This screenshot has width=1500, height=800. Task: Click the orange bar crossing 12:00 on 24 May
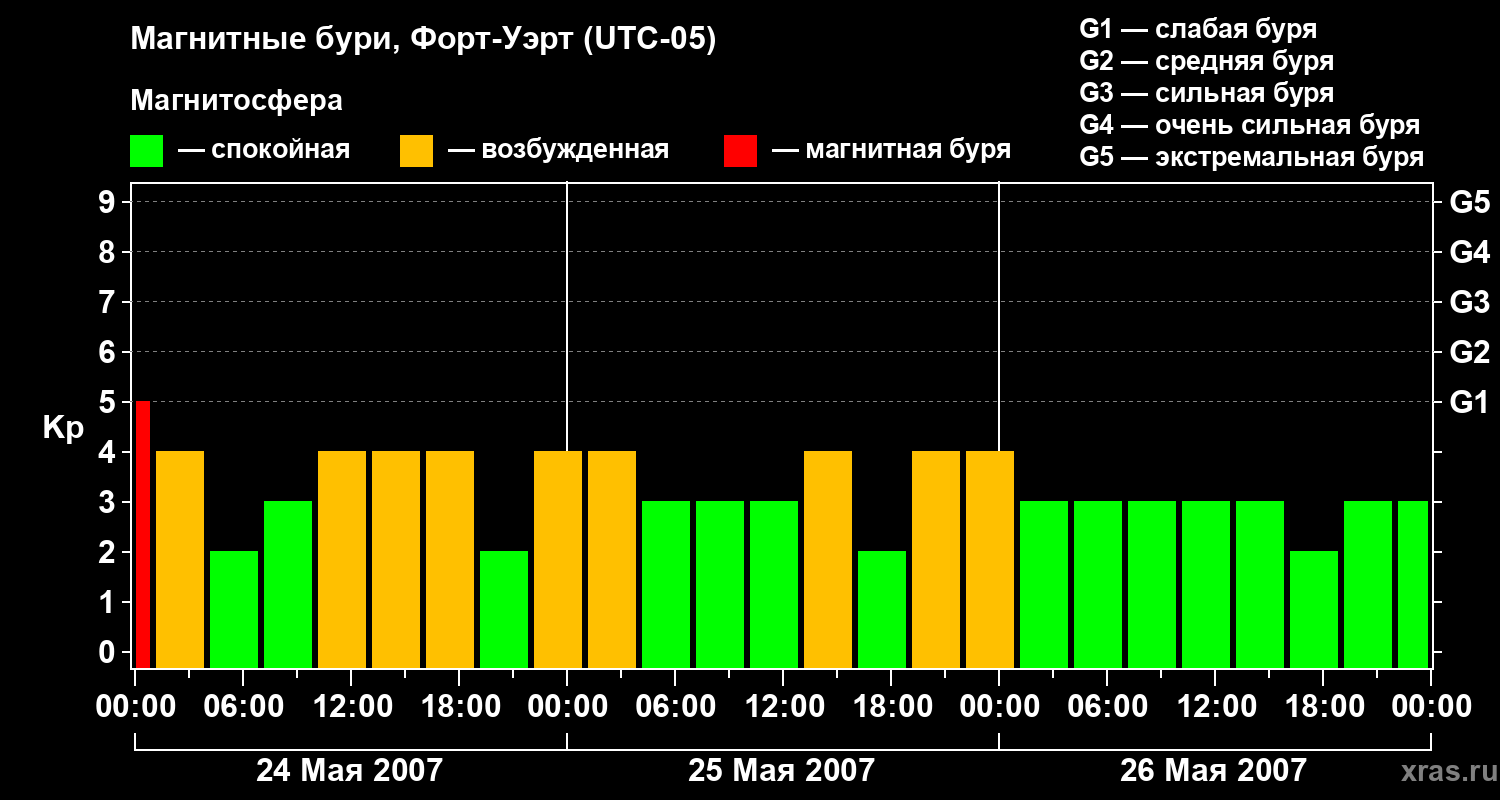pos(342,559)
